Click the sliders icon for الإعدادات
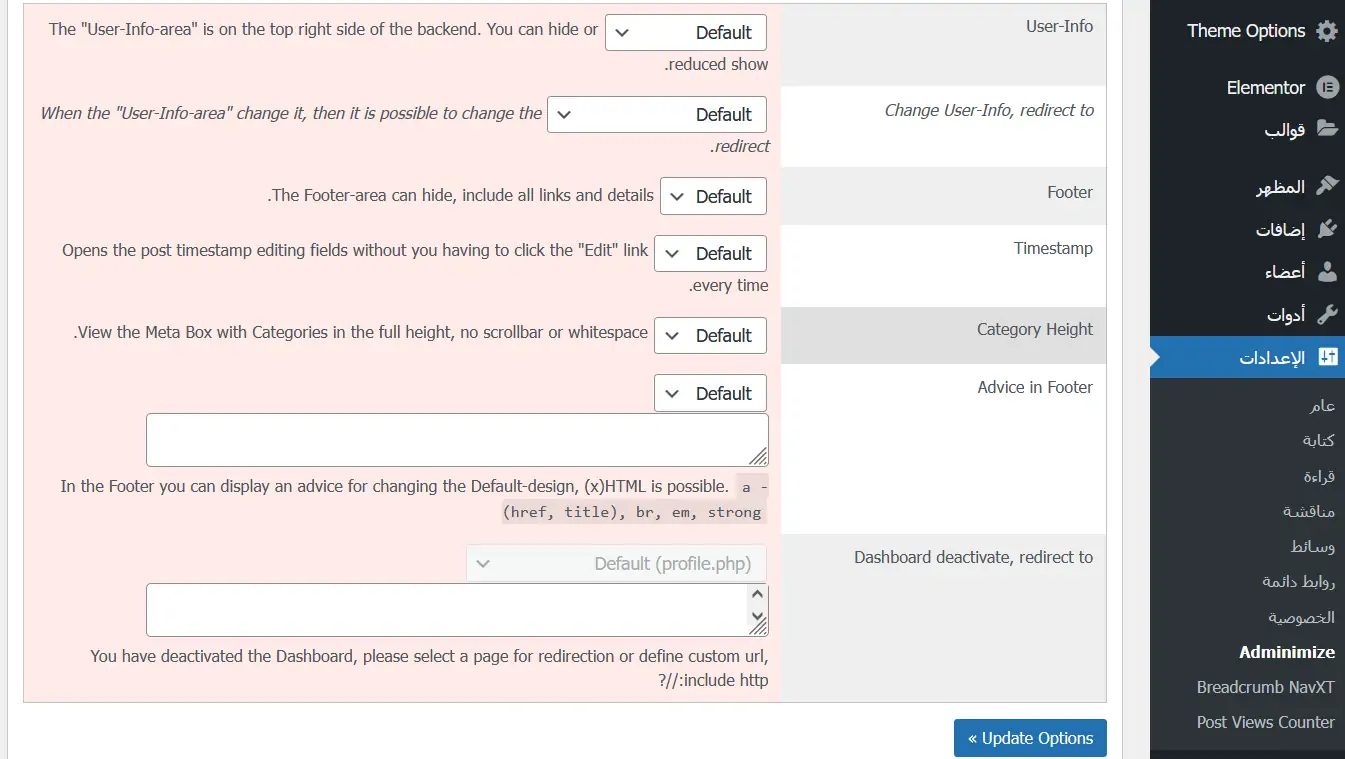The height and width of the screenshot is (759, 1345). point(1327,358)
